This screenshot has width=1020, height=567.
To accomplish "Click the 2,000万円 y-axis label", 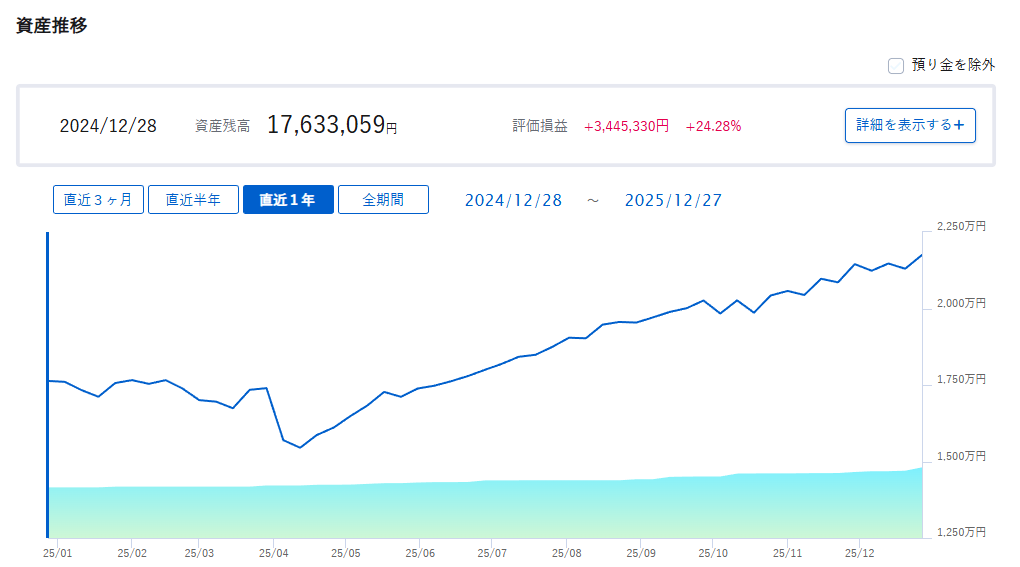I will coord(960,303).
